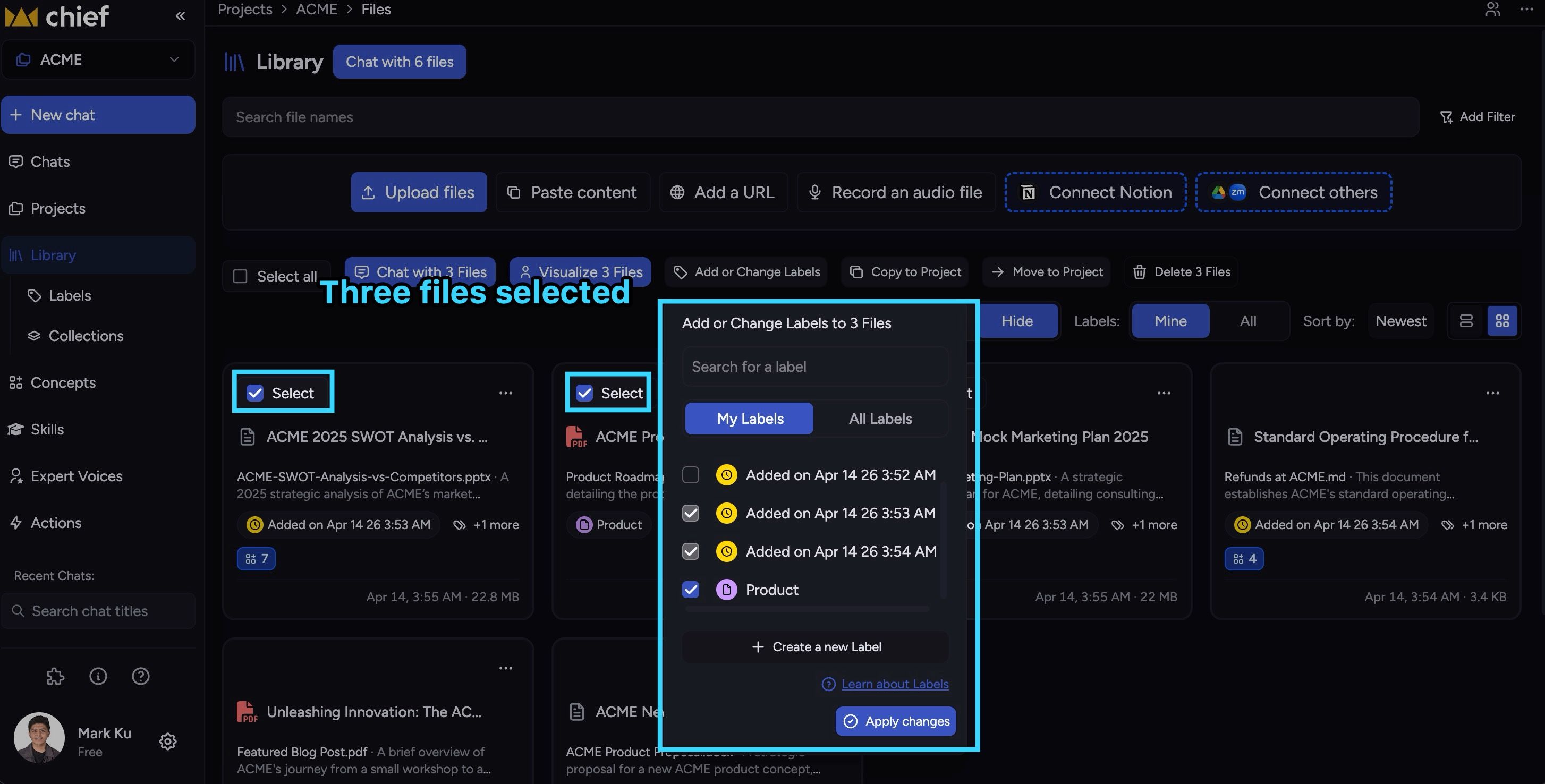1545x784 pixels.
Task: Click Chat with 6 files button
Action: click(400, 62)
